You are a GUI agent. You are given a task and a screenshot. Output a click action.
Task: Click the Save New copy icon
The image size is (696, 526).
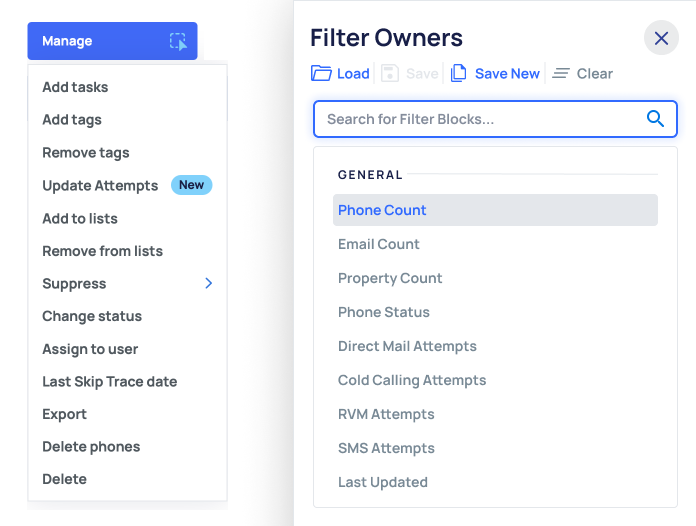[x=459, y=73]
